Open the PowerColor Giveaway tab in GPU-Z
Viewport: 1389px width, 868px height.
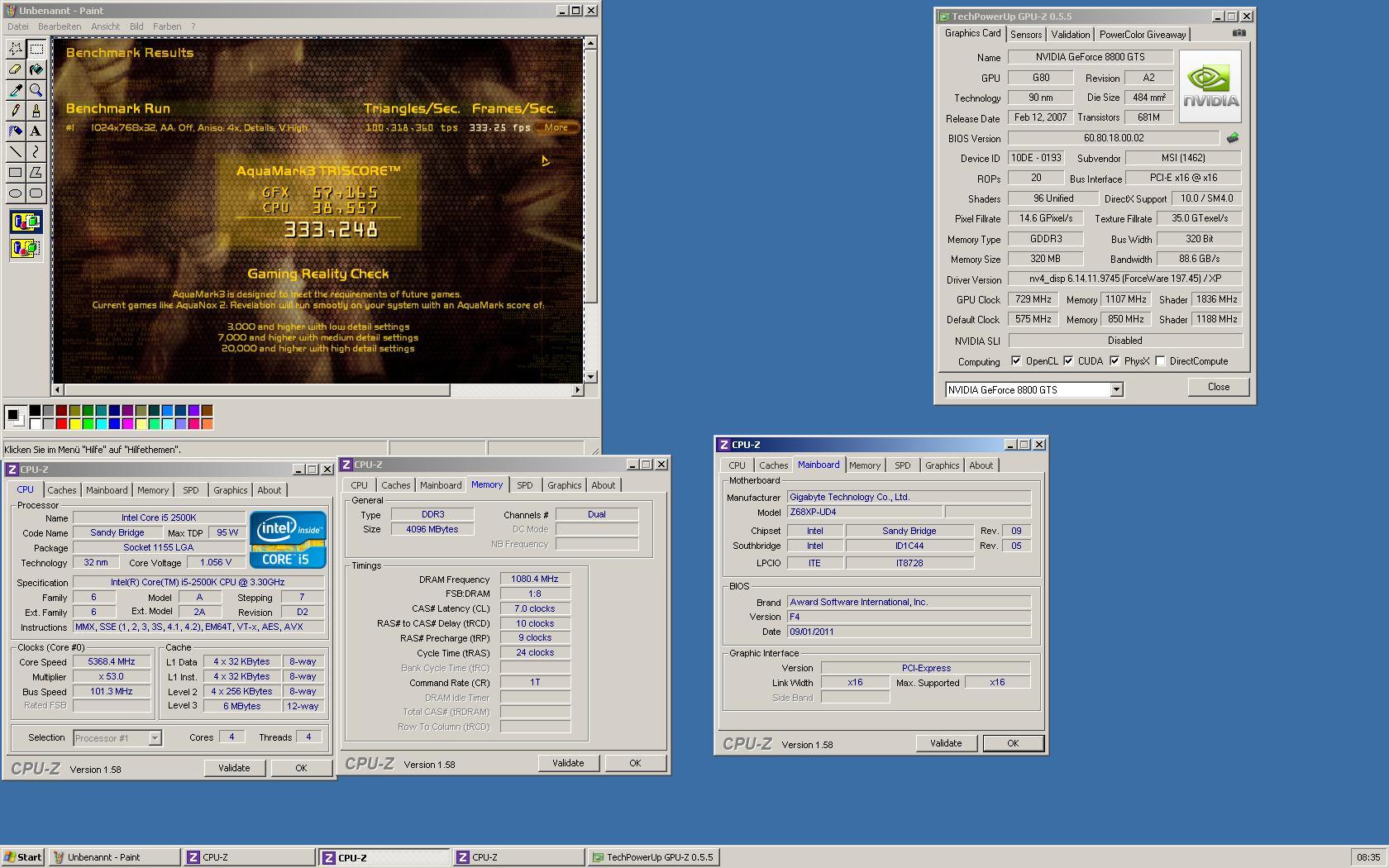1143,35
